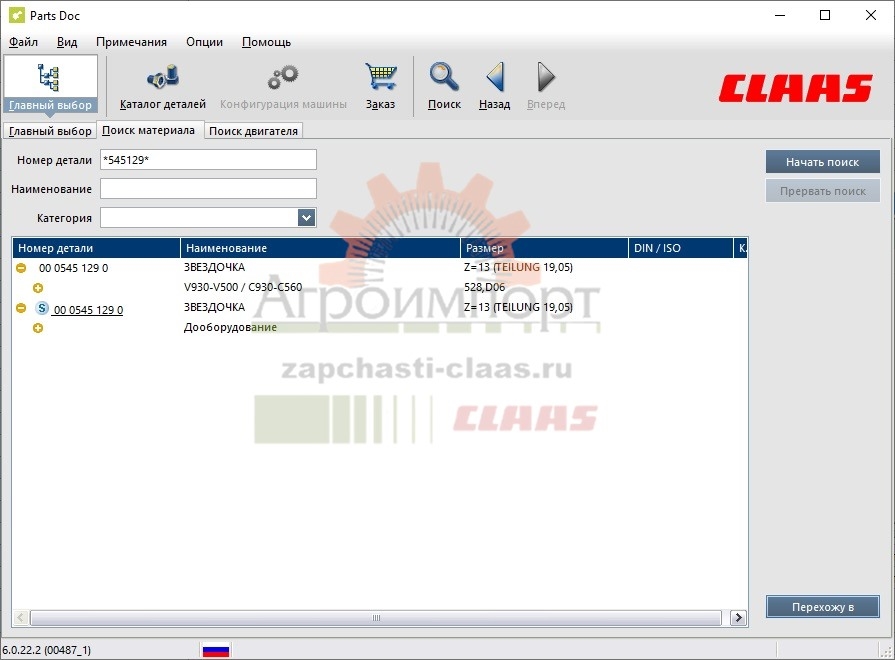
Task: Select the 528,D06 size cell
Action: pyautogui.click(x=485, y=287)
